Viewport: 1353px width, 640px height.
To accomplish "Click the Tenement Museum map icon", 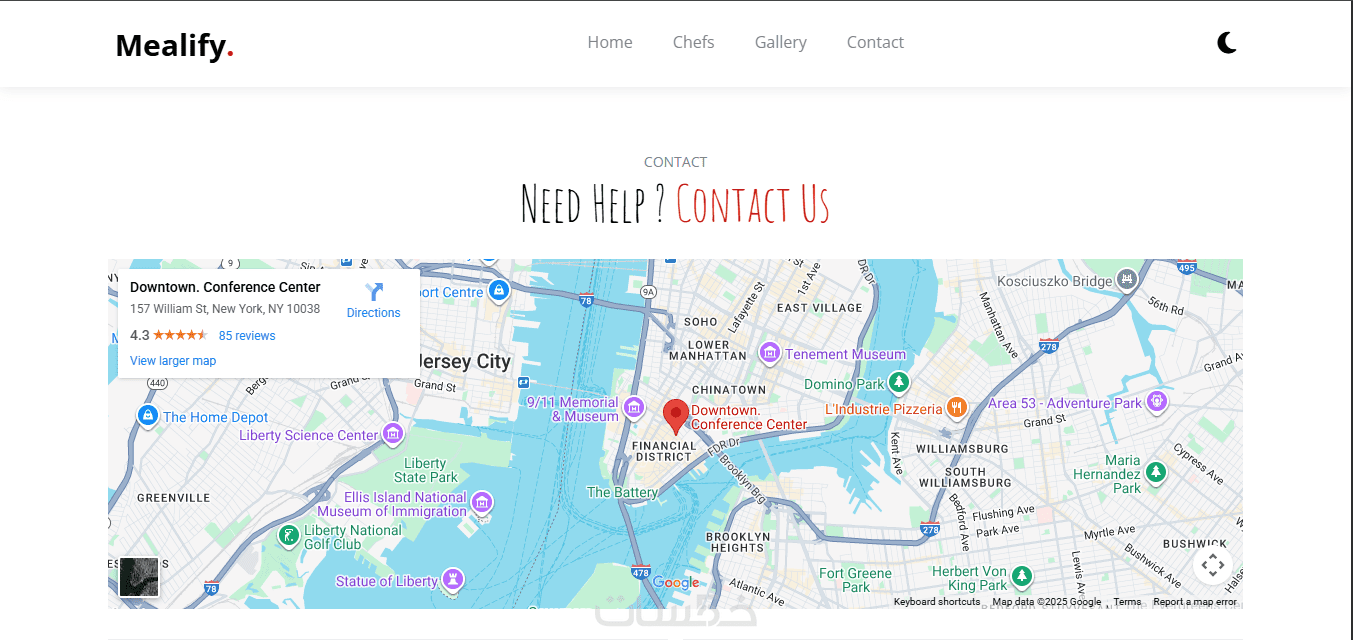I will (769, 353).
